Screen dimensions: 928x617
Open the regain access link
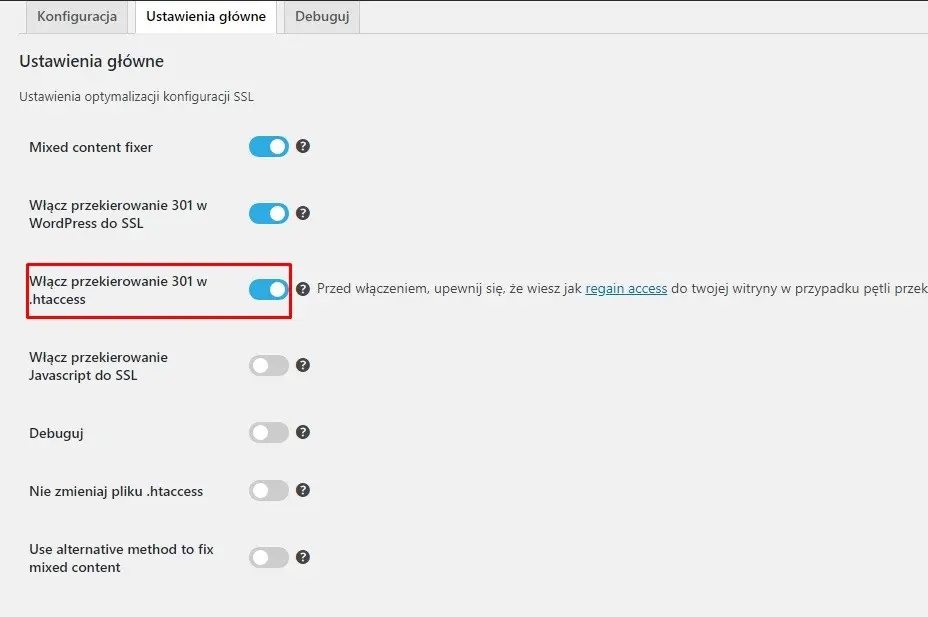click(626, 288)
